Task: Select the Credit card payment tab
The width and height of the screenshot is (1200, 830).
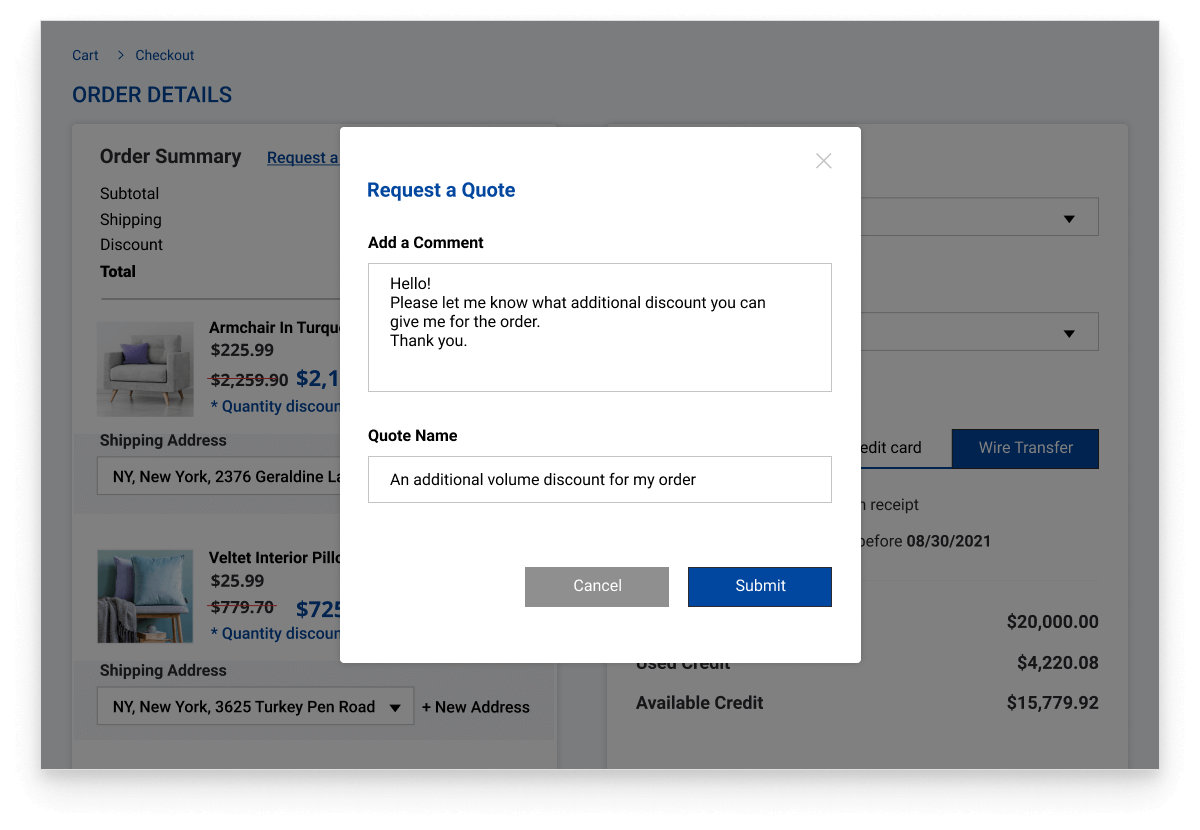Action: [890, 448]
